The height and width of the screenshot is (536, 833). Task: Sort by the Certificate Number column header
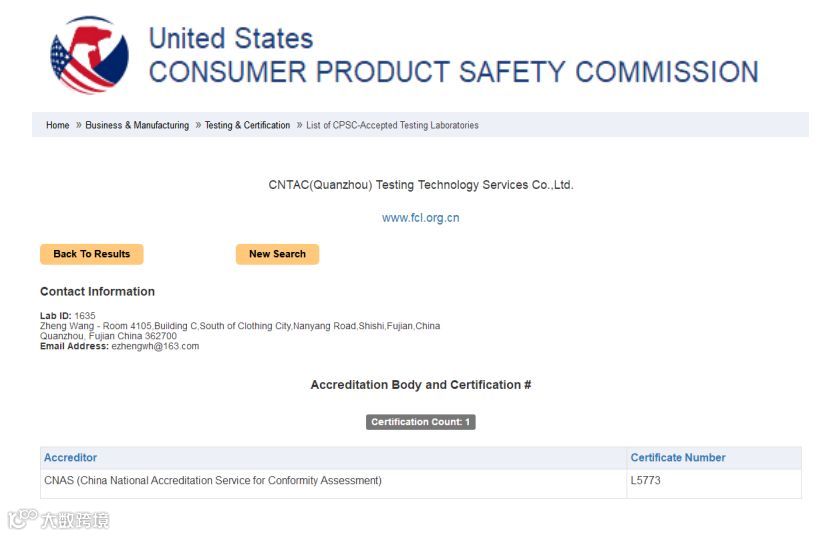[678, 458]
